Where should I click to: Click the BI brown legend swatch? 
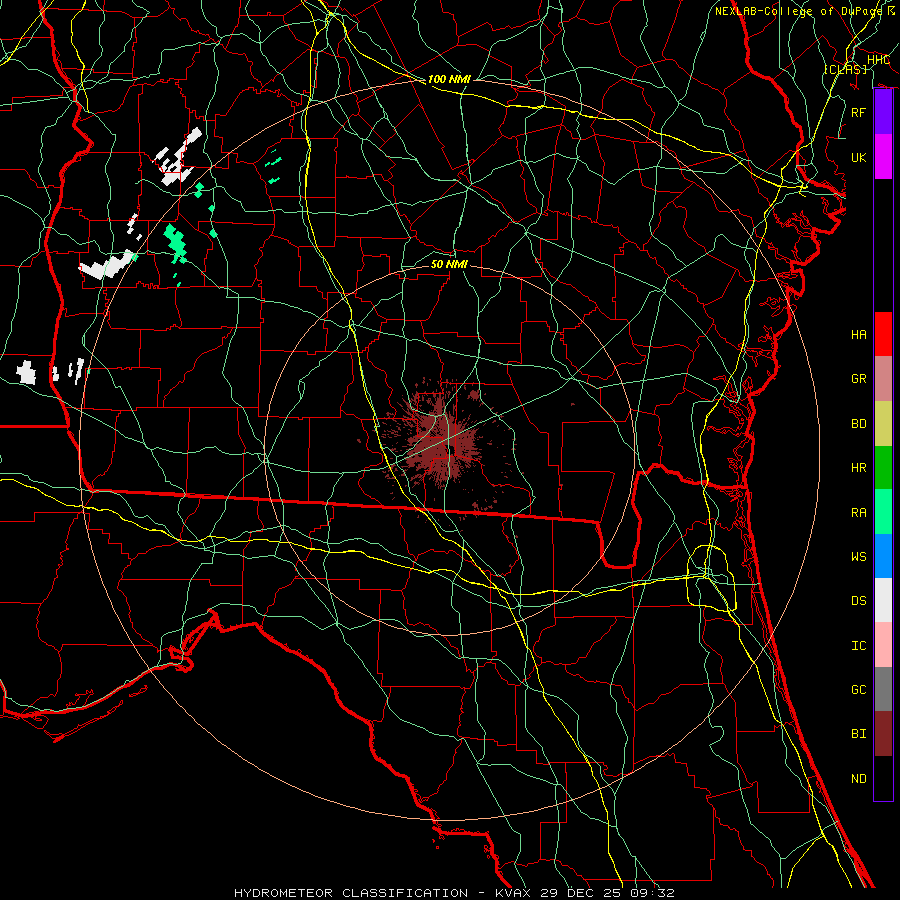883,734
